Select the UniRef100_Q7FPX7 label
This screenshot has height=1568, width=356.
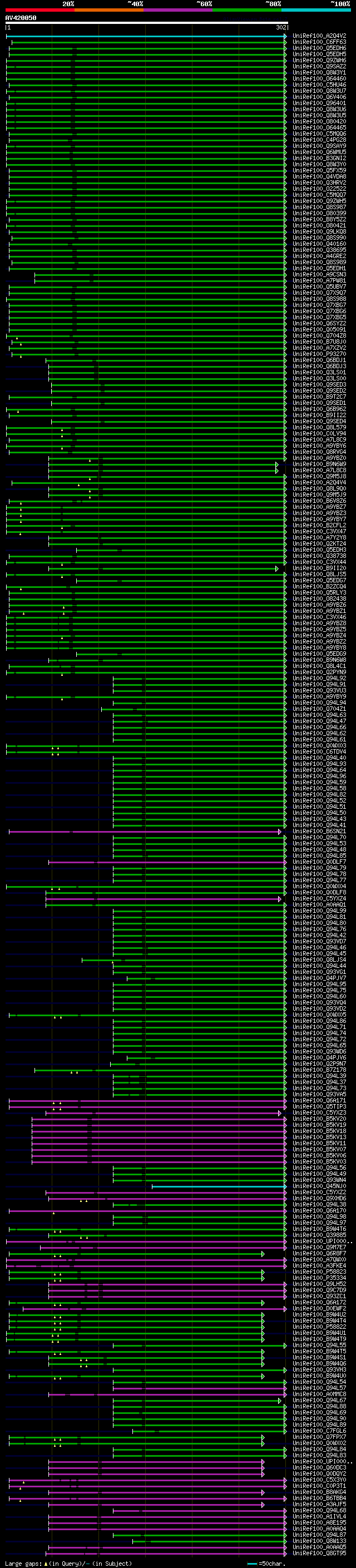click(319, 1437)
